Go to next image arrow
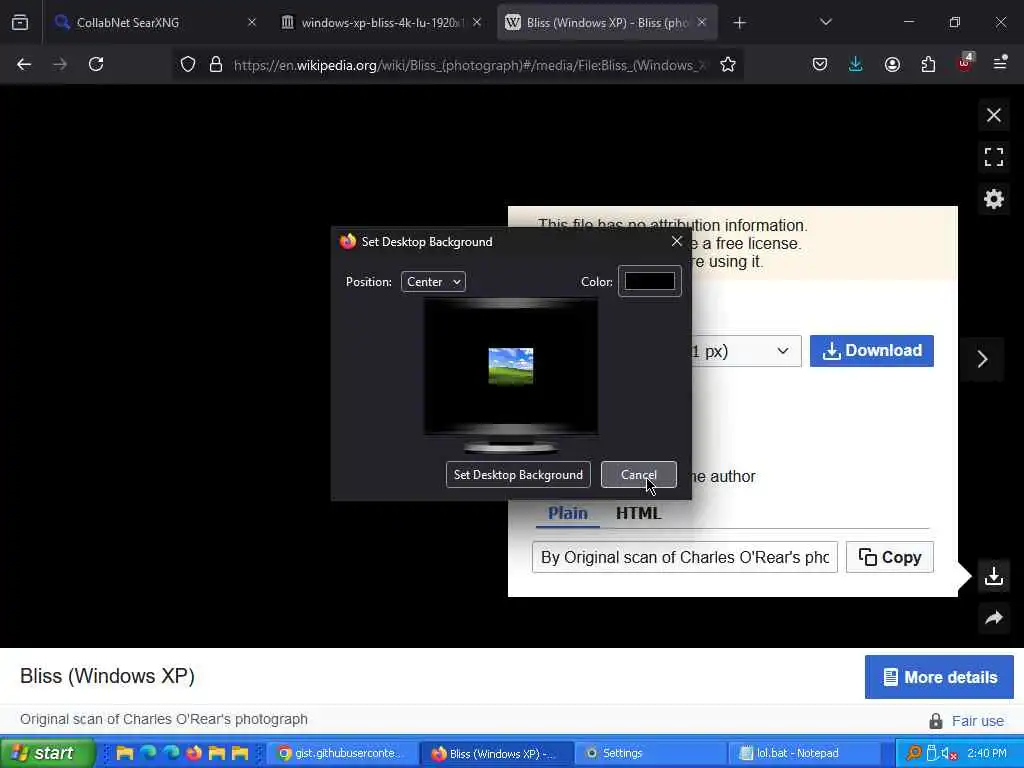The width and height of the screenshot is (1024, 768). [983, 359]
